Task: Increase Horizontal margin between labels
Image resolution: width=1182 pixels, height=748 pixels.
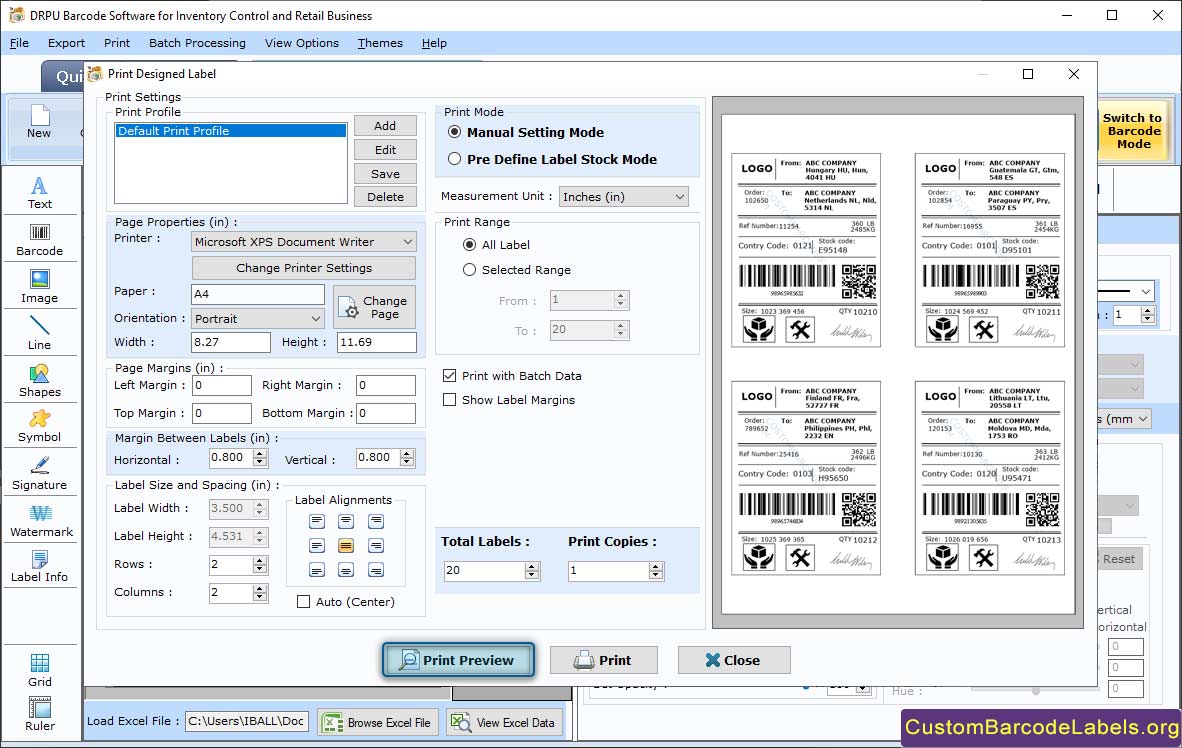Action: 260,453
